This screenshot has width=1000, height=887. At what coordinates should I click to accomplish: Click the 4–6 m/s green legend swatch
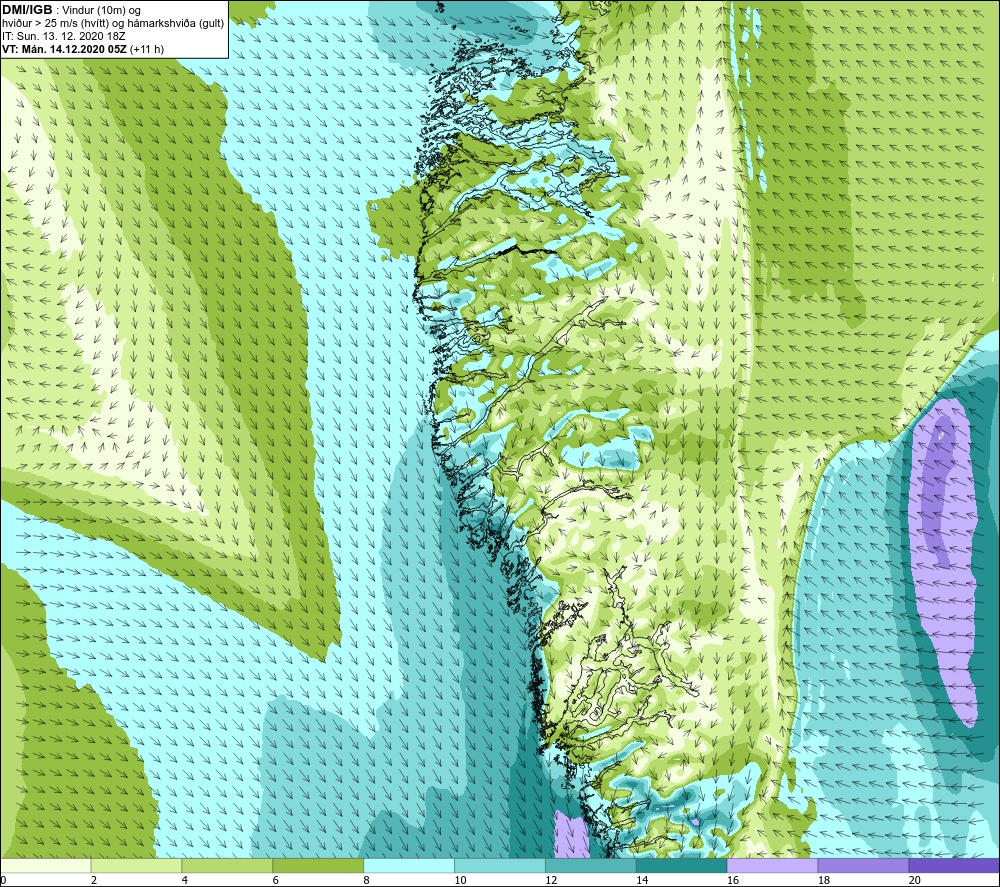coord(227,866)
